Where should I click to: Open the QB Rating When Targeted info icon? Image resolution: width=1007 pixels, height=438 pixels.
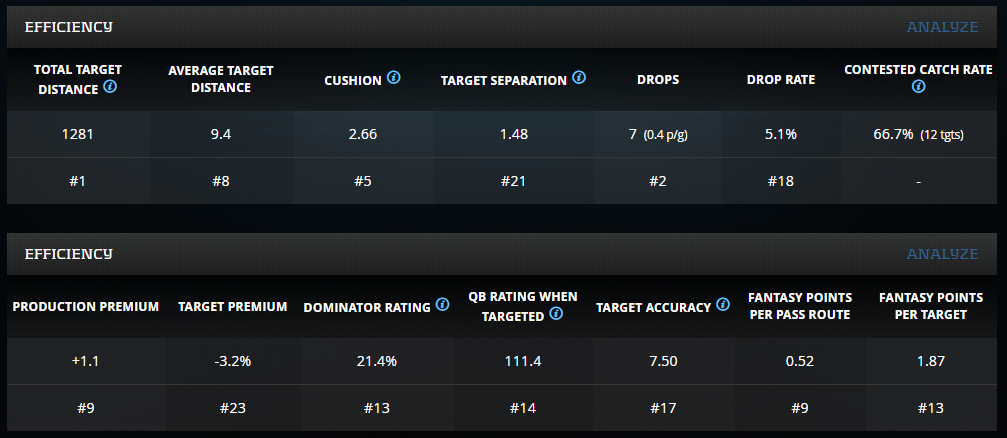(556, 315)
